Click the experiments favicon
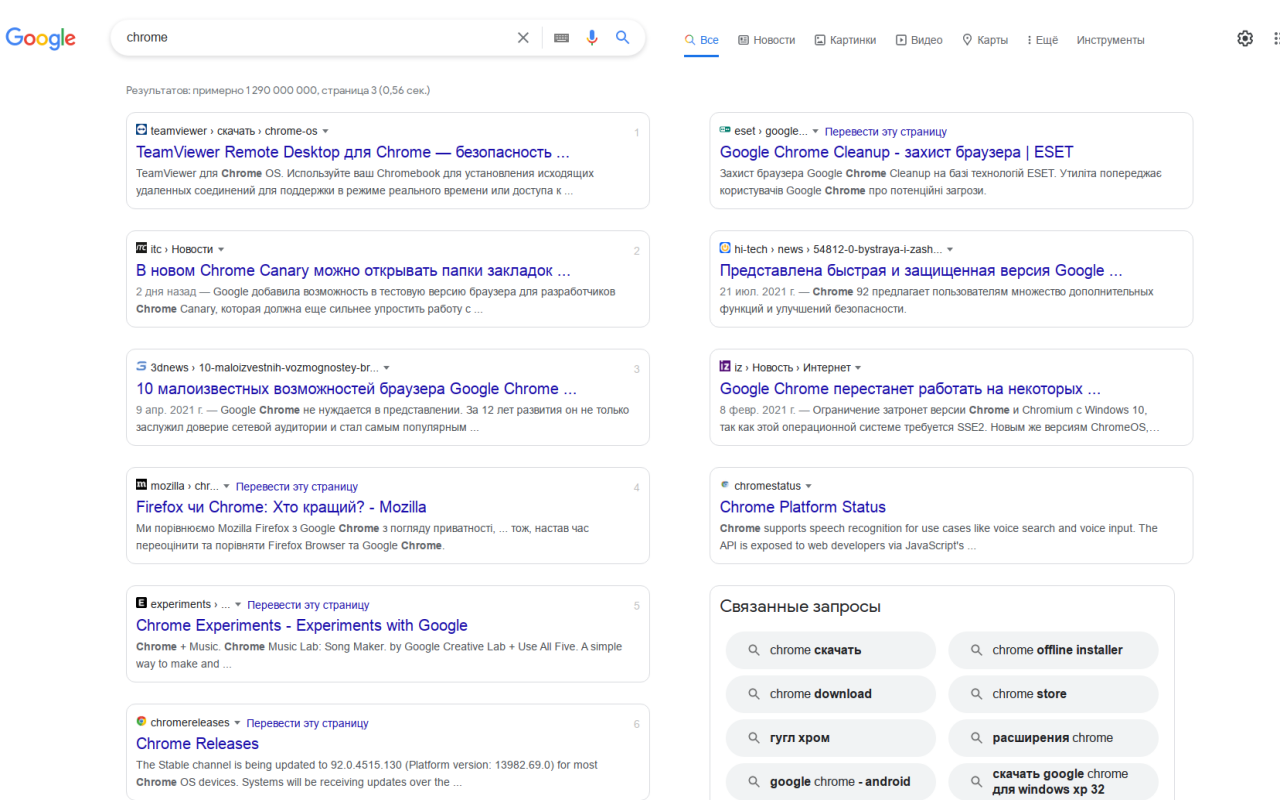The image size is (1280, 800). pyautogui.click(x=142, y=603)
